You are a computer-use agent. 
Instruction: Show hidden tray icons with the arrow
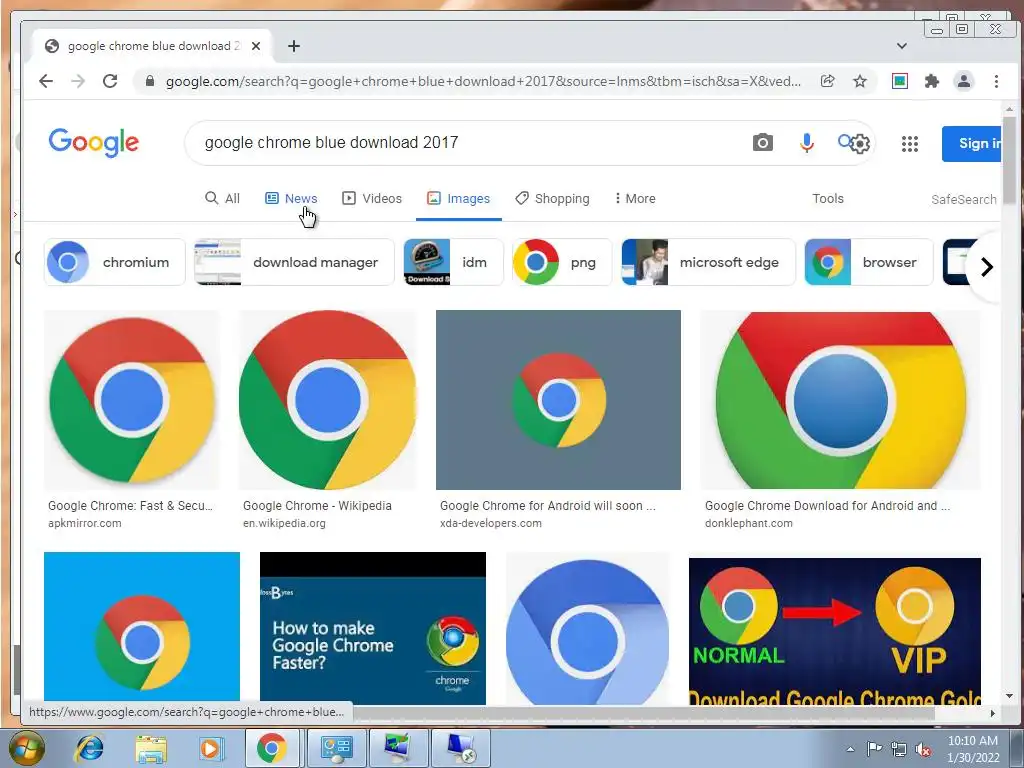click(x=850, y=750)
